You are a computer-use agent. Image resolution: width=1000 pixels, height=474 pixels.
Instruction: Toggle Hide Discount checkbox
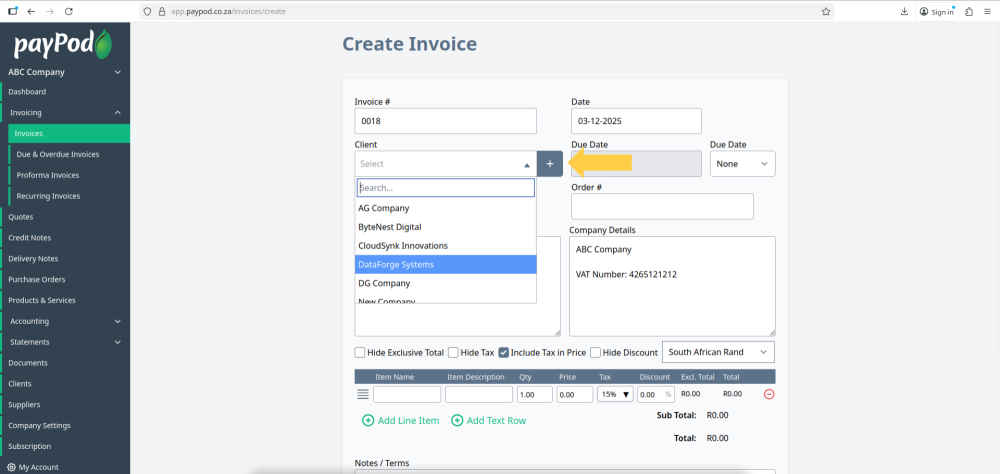(x=595, y=352)
